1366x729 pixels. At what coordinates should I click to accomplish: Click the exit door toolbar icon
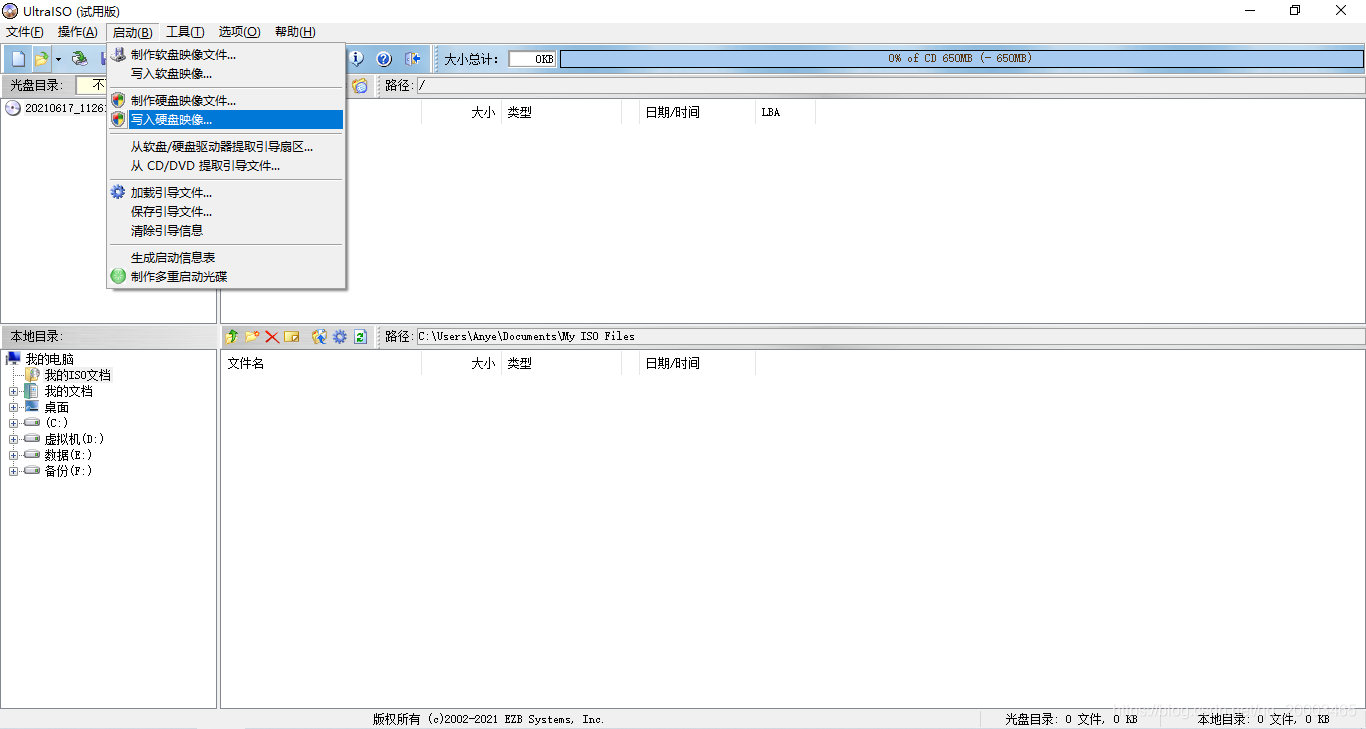pos(412,59)
